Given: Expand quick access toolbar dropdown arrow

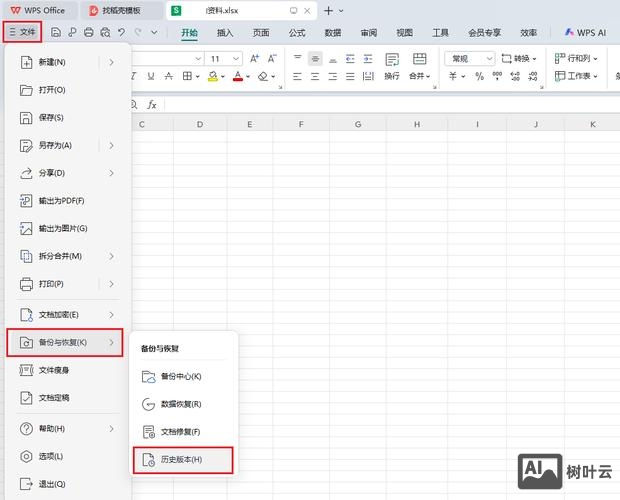Looking at the screenshot, I should (x=154, y=32).
